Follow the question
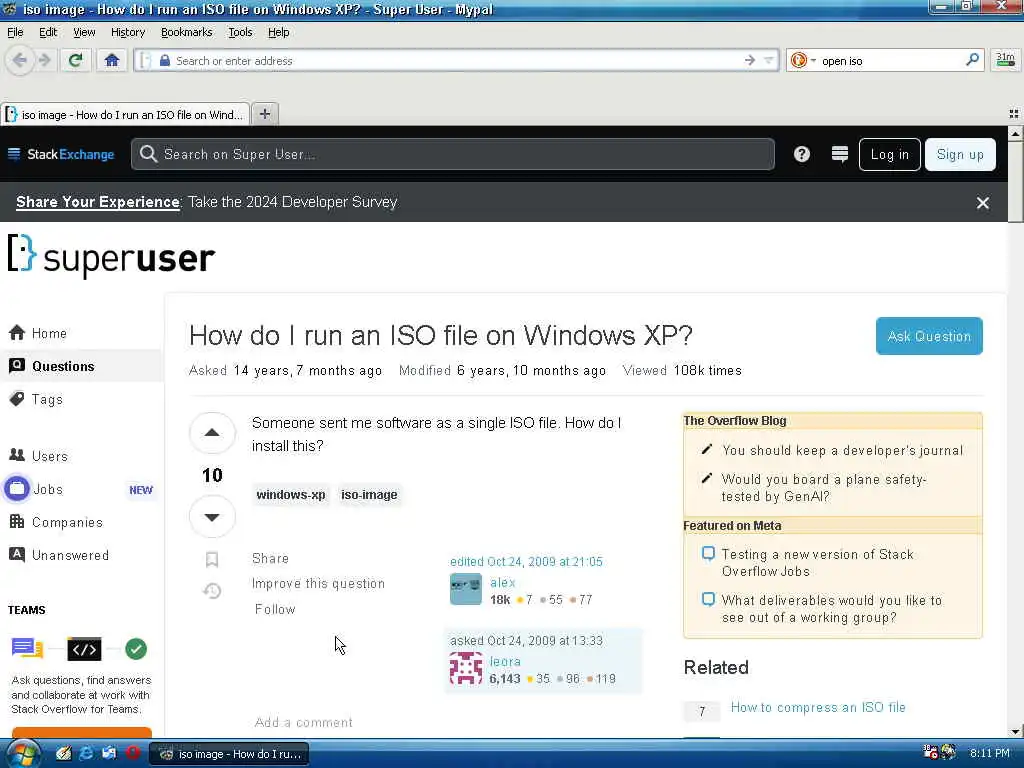Viewport: 1024px width, 768px height. pos(275,609)
